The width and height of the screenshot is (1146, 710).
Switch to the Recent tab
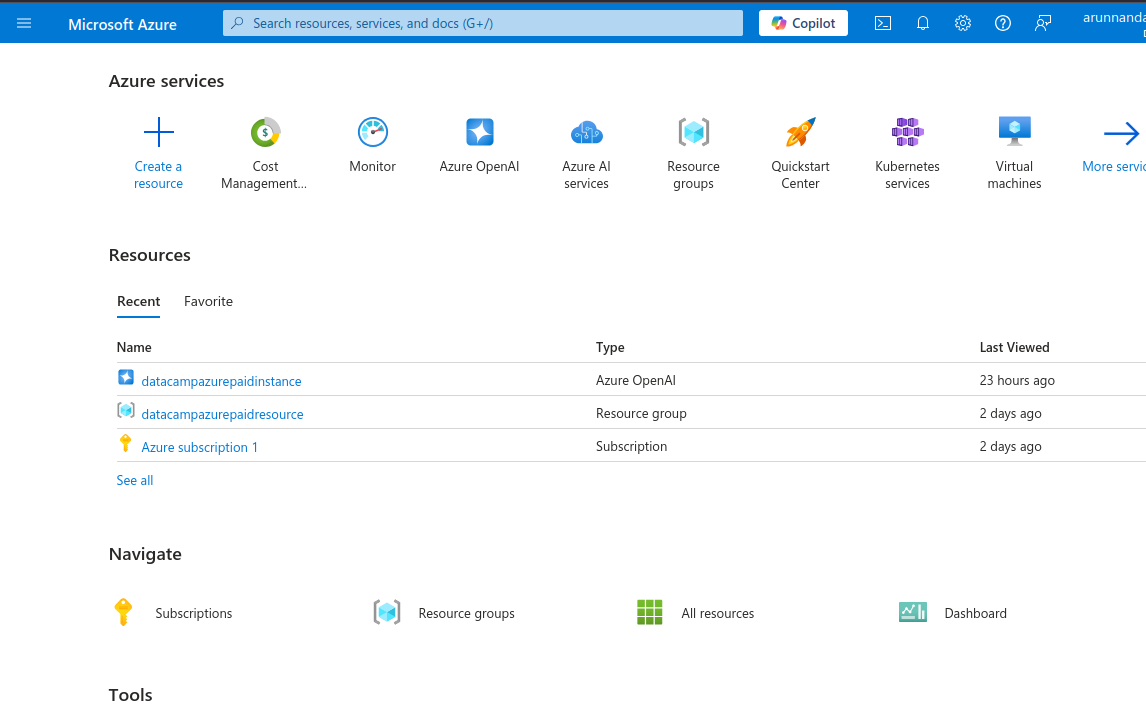click(x=138, y=301)
